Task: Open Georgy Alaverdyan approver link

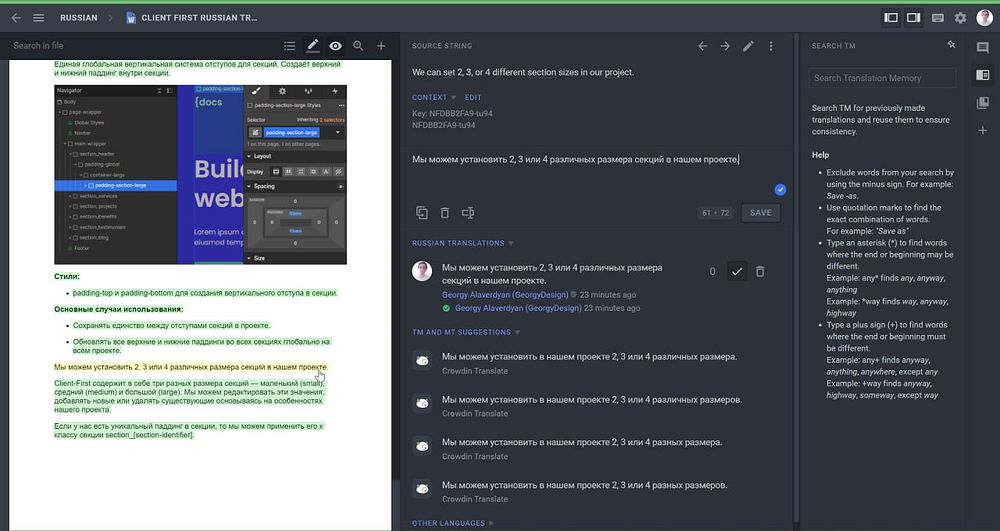Action: (518, 308)
